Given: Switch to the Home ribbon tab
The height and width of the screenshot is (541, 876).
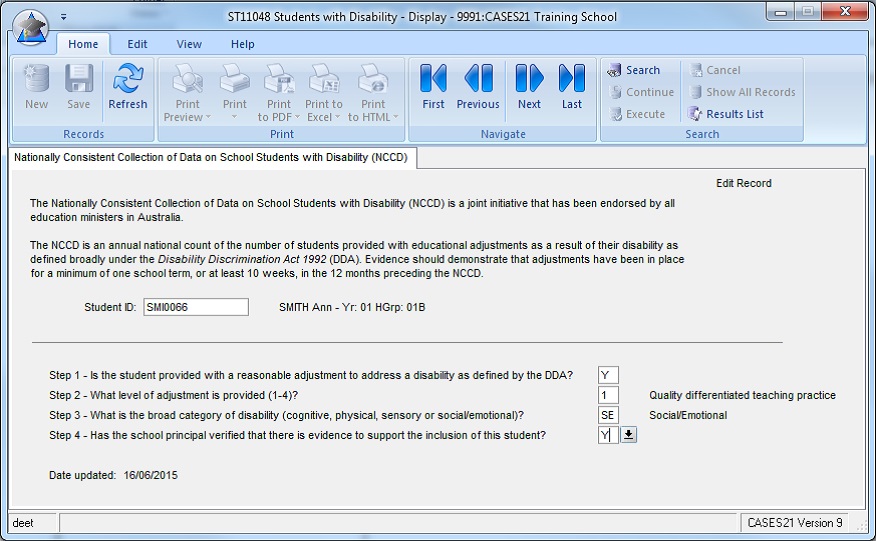Looking at the screenshot, I should (83, 44).
